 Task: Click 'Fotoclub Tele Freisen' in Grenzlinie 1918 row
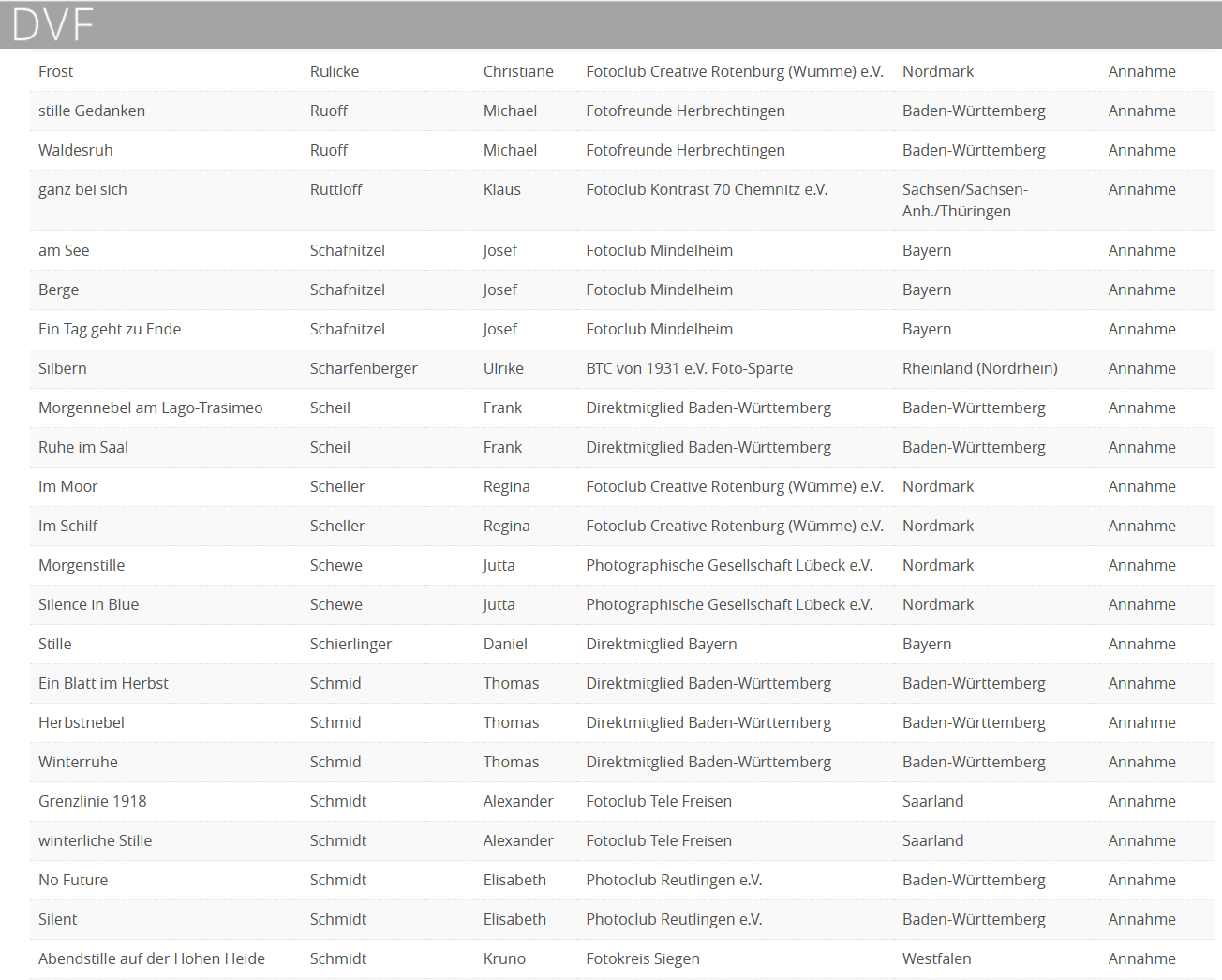click(659, 801)
